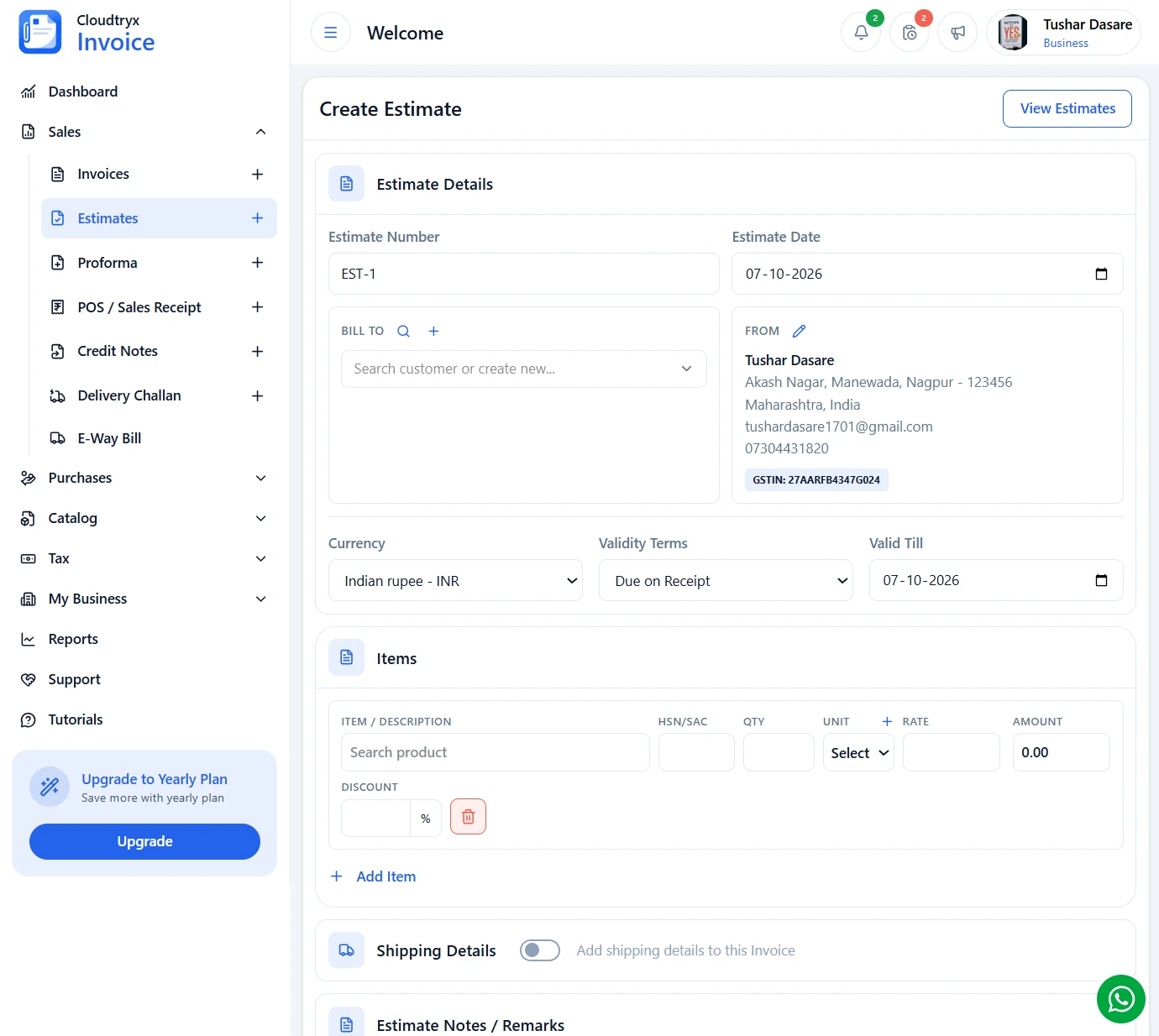The height and width of the screenshot is (1036, 1159).
Task: Click the Add Item link
Action: tap(374, 876)
